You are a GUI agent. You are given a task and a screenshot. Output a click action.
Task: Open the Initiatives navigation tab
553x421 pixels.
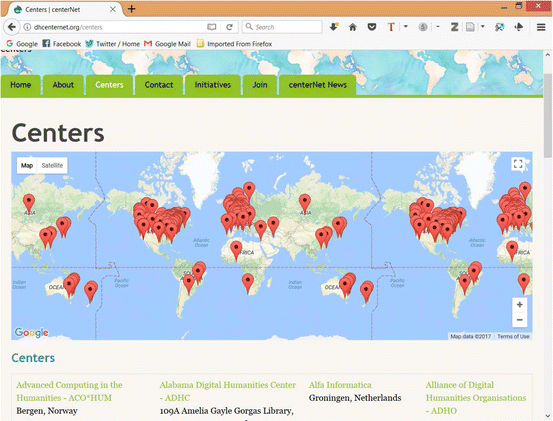click(x=213, y=85)
